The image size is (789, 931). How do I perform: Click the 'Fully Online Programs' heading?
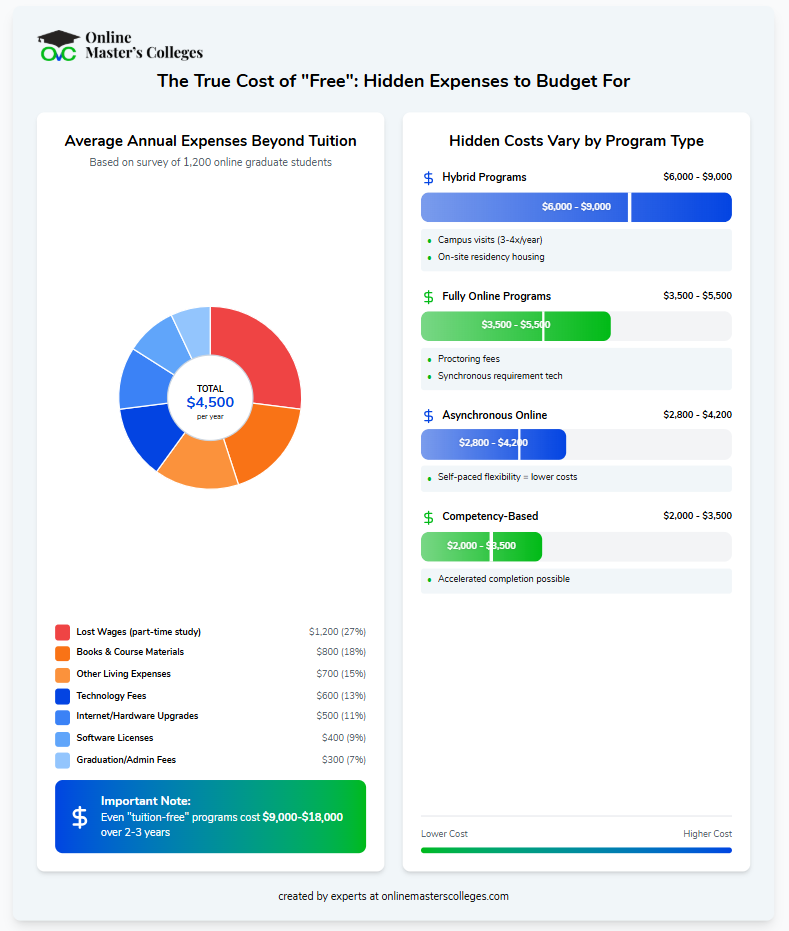[496, 296]
